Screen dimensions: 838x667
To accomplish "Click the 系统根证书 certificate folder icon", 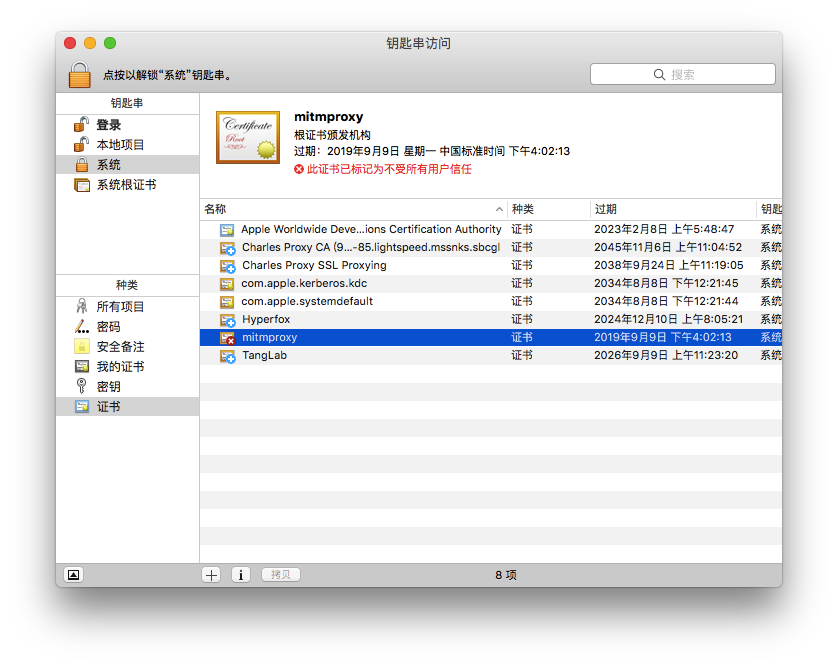I will click(x=82, y=185).
